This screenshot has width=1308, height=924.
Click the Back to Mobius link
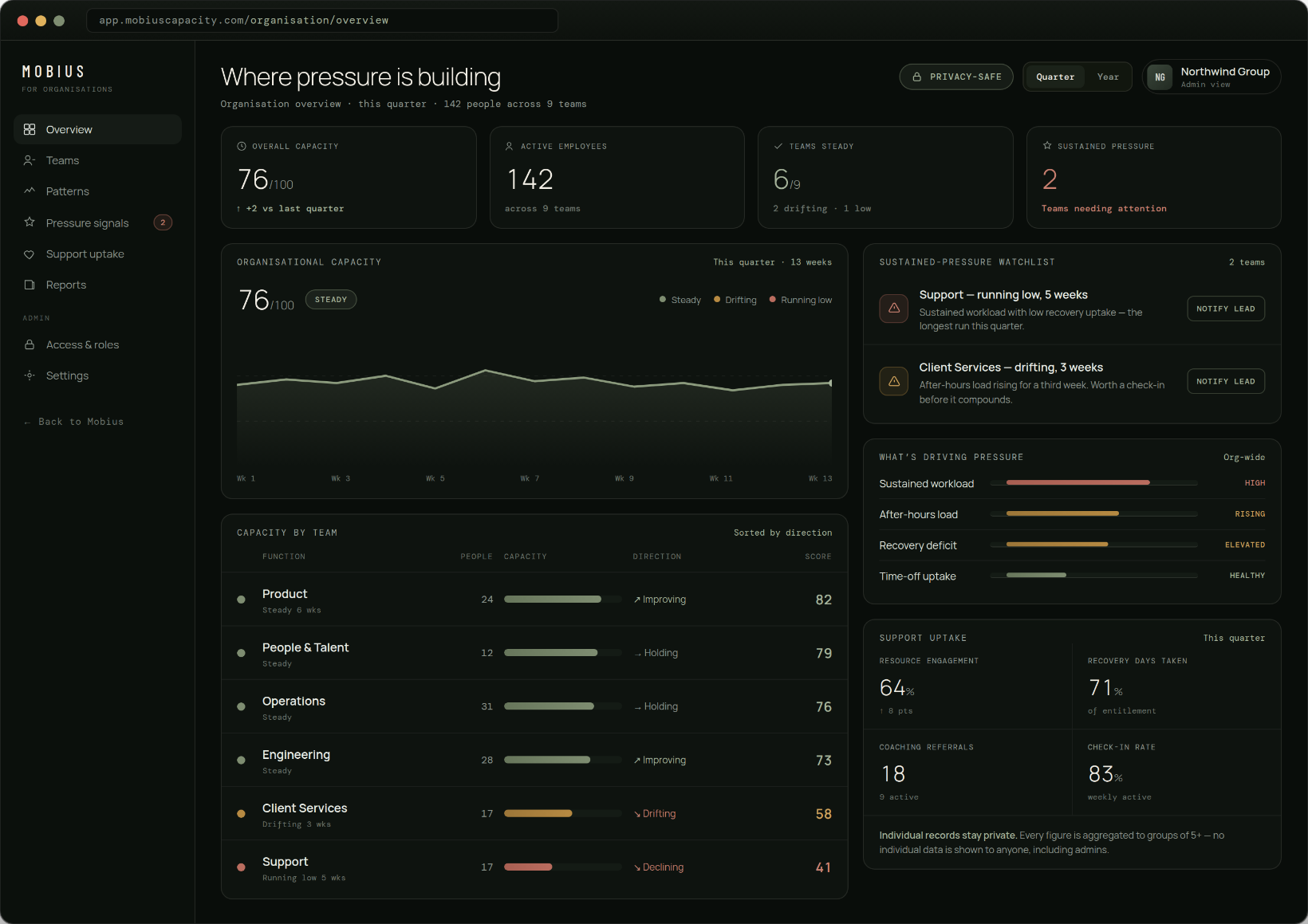tap(73, 422)
